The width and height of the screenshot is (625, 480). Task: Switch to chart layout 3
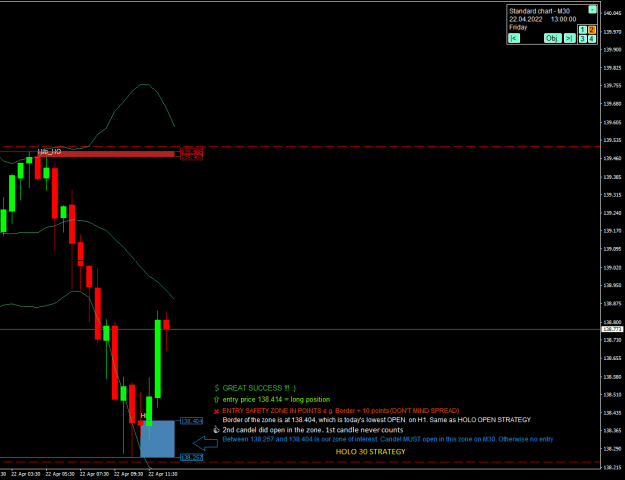point(582,39)
